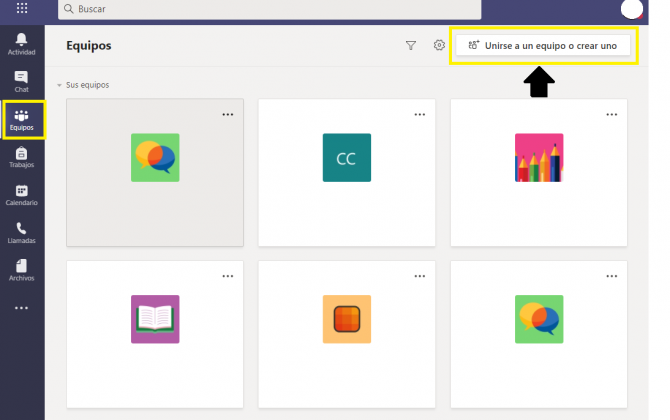The image size is (670, 420).
Task: Open the colored pencils team tile
Action: coord(539,173)
